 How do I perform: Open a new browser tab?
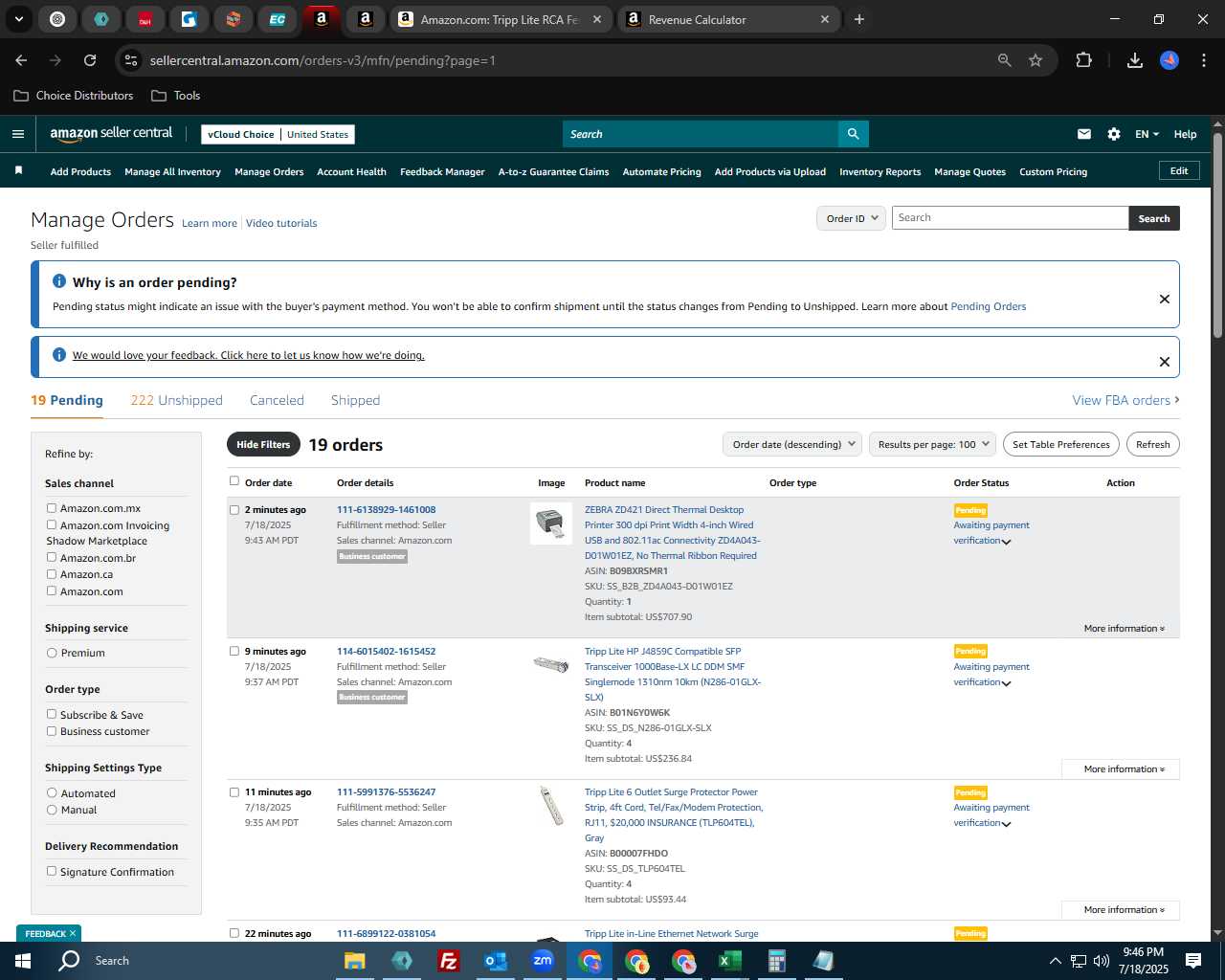(x=859, y=19)
